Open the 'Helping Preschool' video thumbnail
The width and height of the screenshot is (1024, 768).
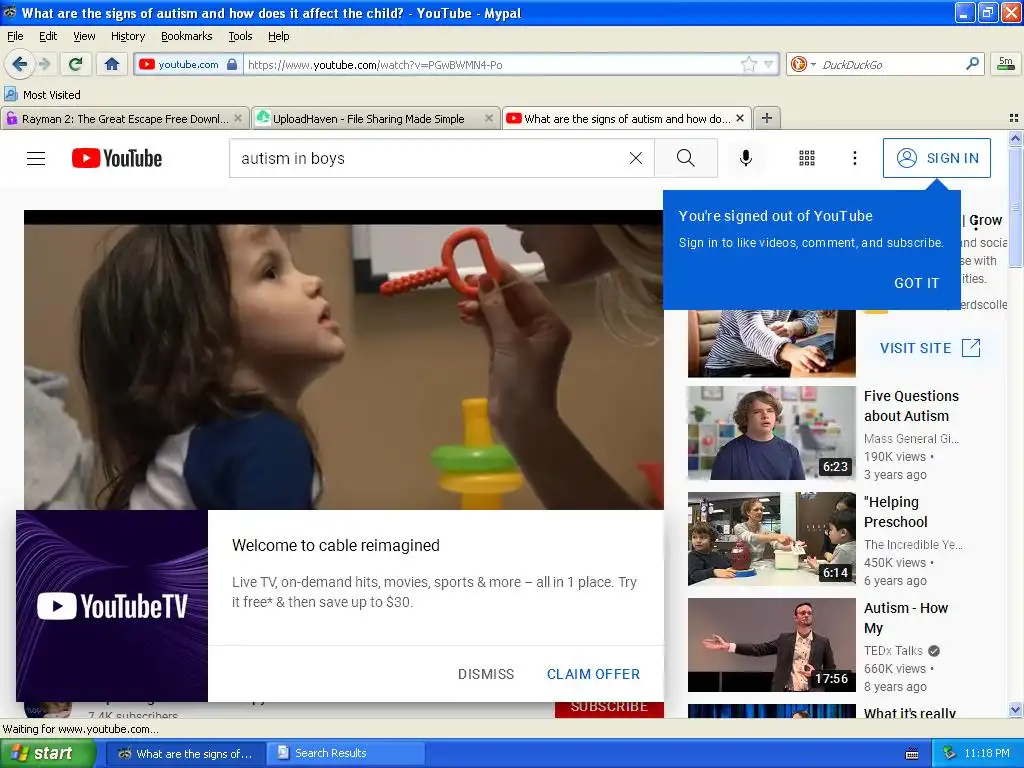click(771, 539)
